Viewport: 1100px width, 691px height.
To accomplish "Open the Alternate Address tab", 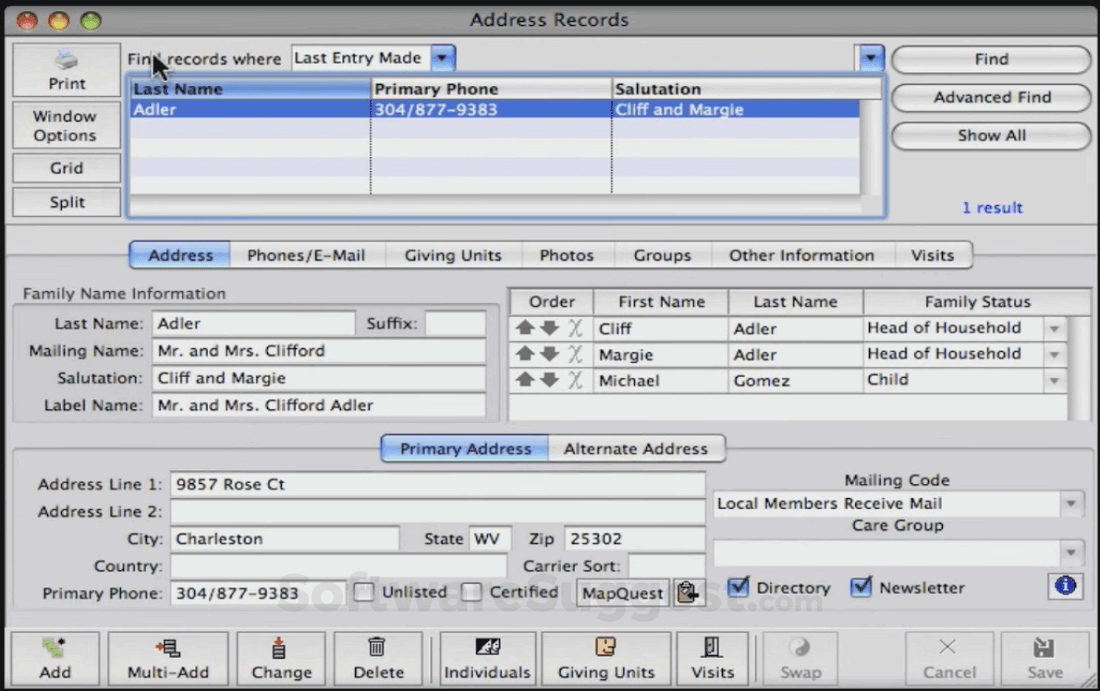I will click(637, 448).
